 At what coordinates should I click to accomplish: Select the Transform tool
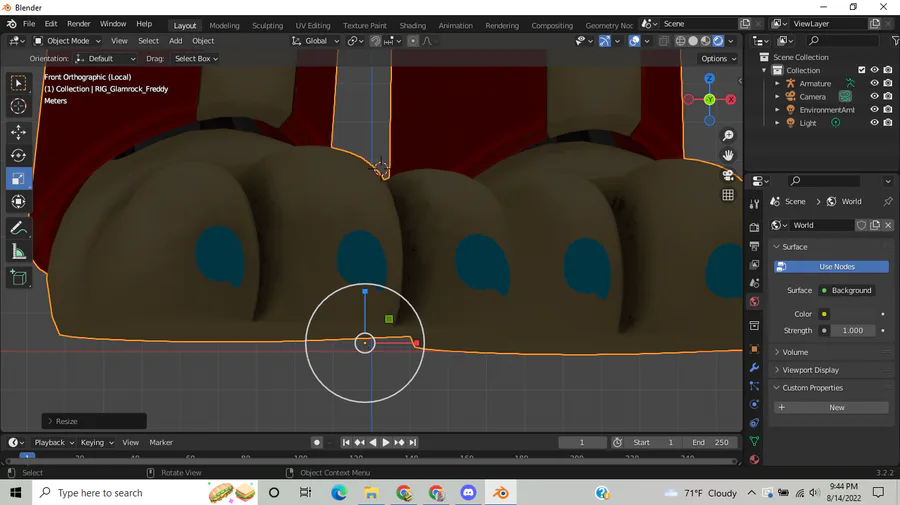[18, 202]
